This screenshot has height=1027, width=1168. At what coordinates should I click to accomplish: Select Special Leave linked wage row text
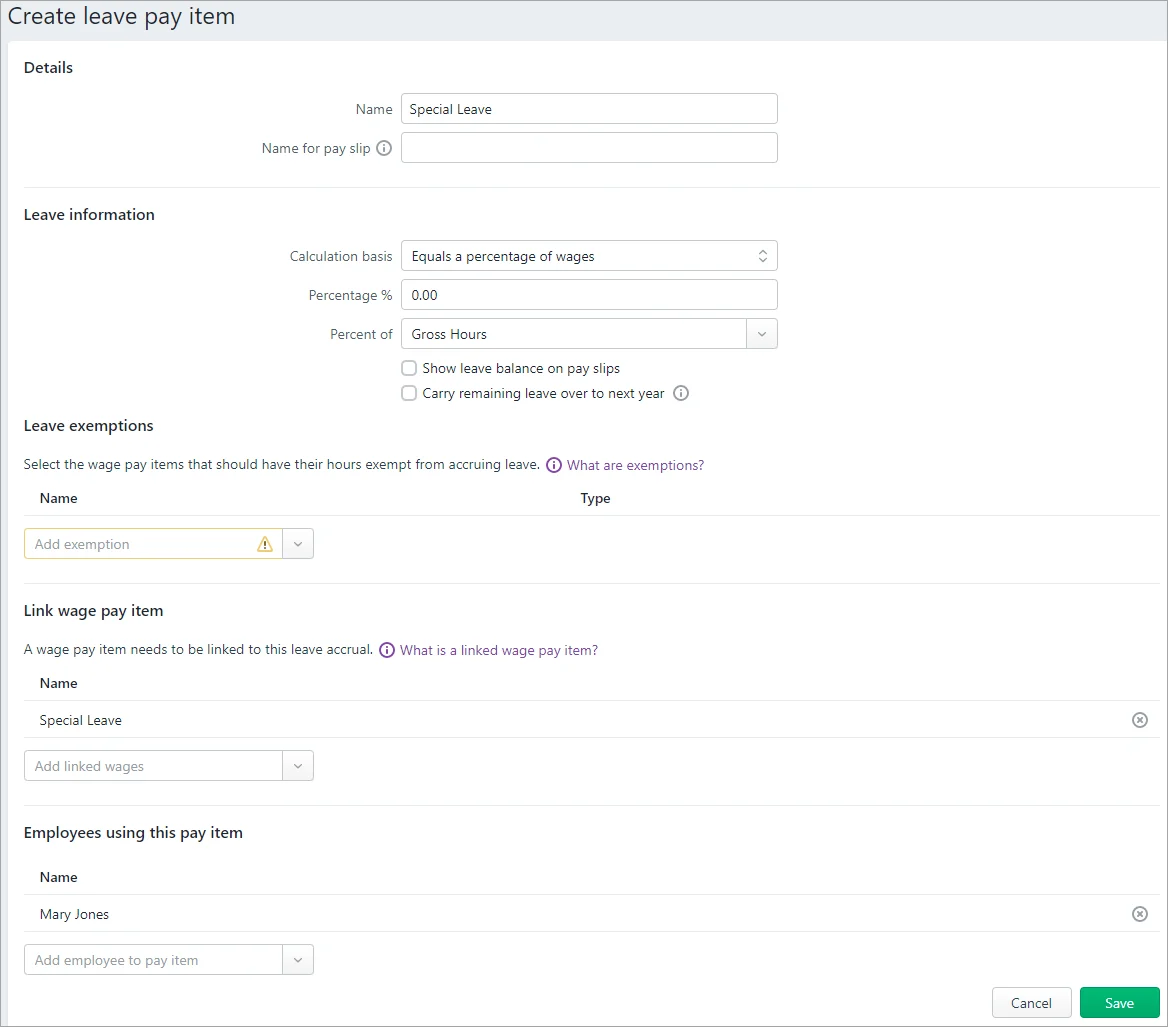pyautogui.click(x=80, y=721)
